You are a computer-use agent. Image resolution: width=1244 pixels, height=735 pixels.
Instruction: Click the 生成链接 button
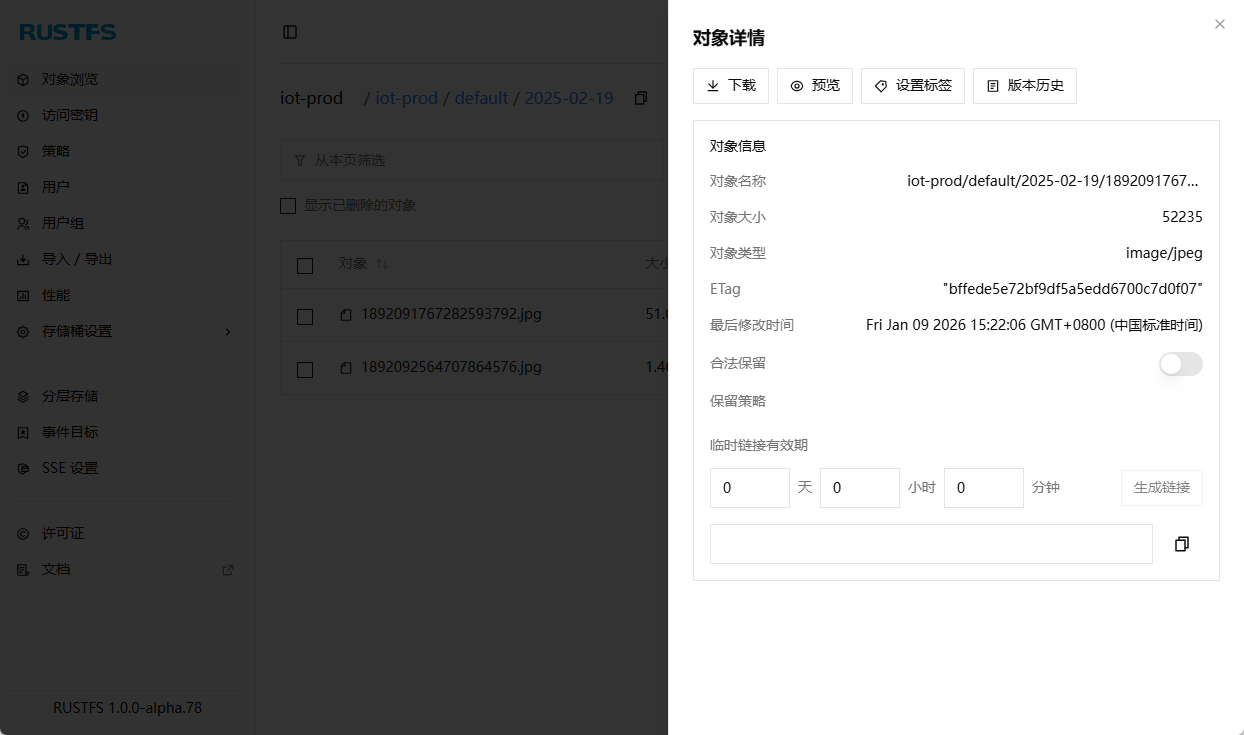(1162, 488)
